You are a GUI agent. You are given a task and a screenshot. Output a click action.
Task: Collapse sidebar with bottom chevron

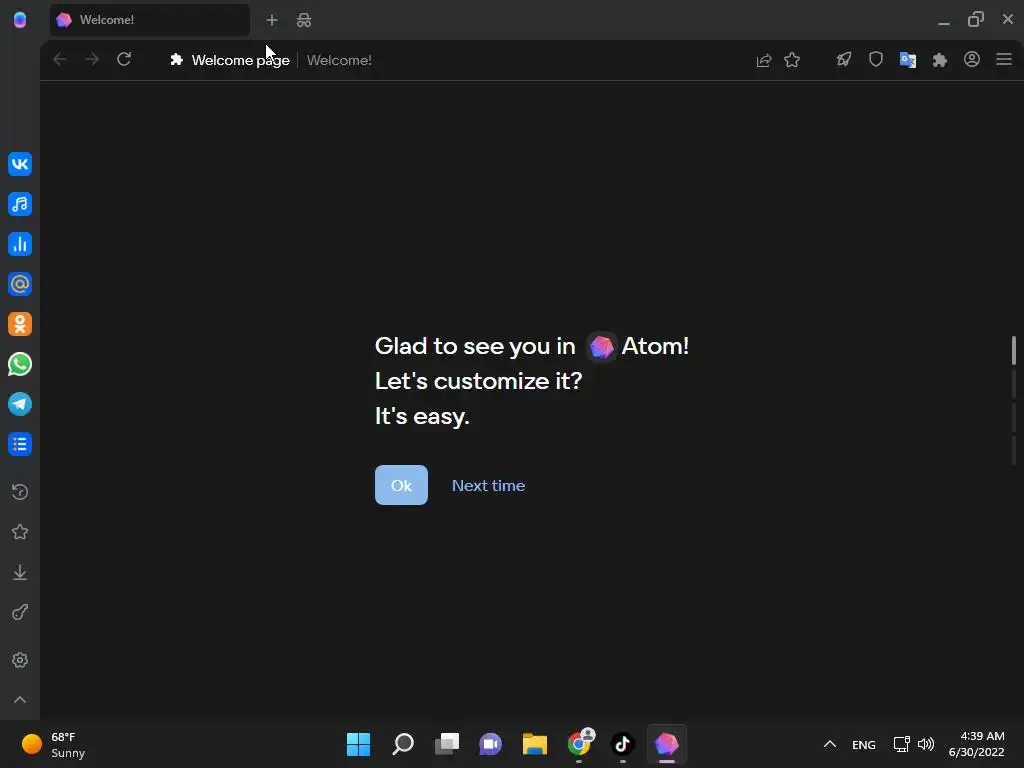click(x=20, y=699)
